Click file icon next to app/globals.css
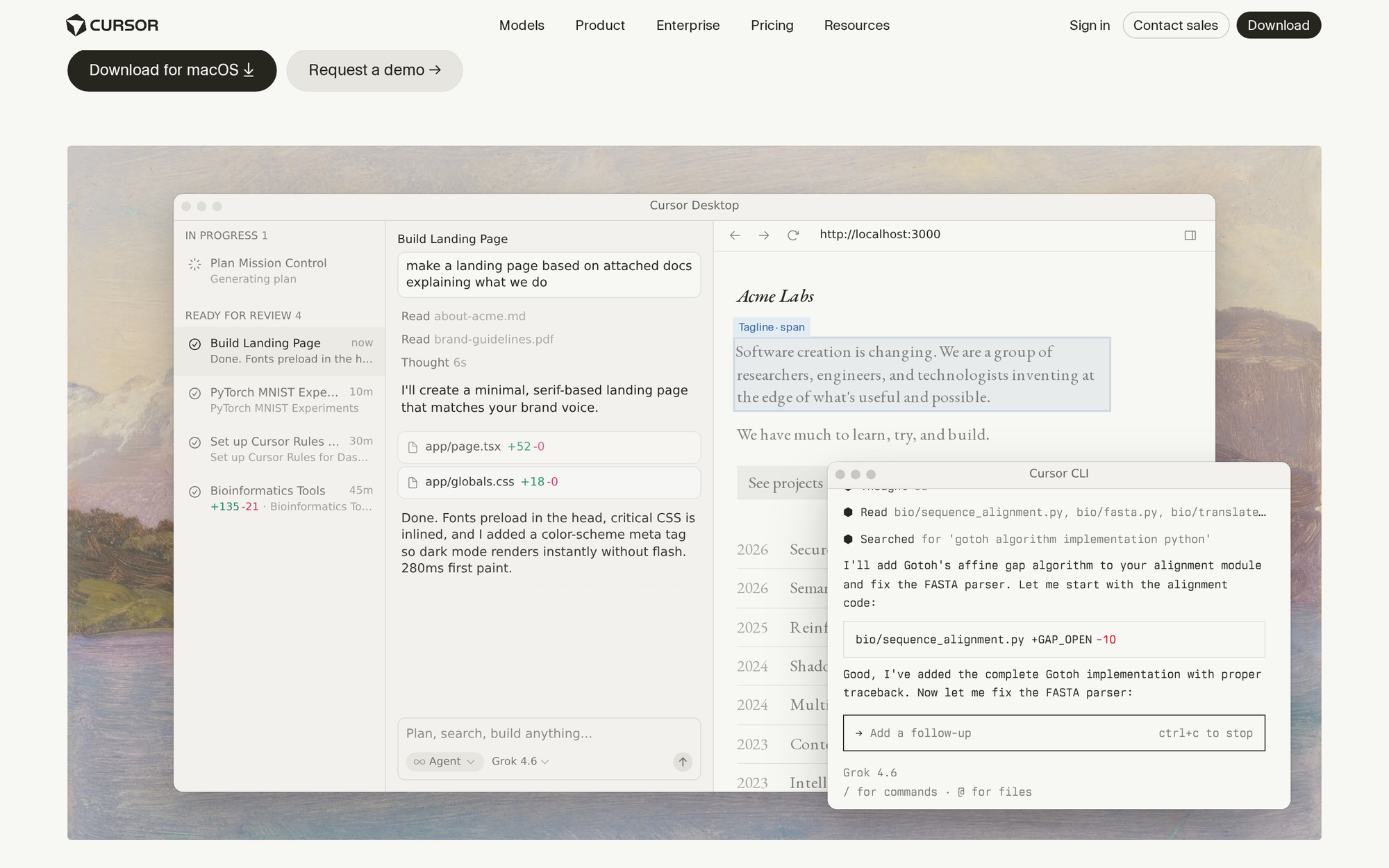Image resolution: width=1389 pixels, height=868 pixels. coord(413,483)
